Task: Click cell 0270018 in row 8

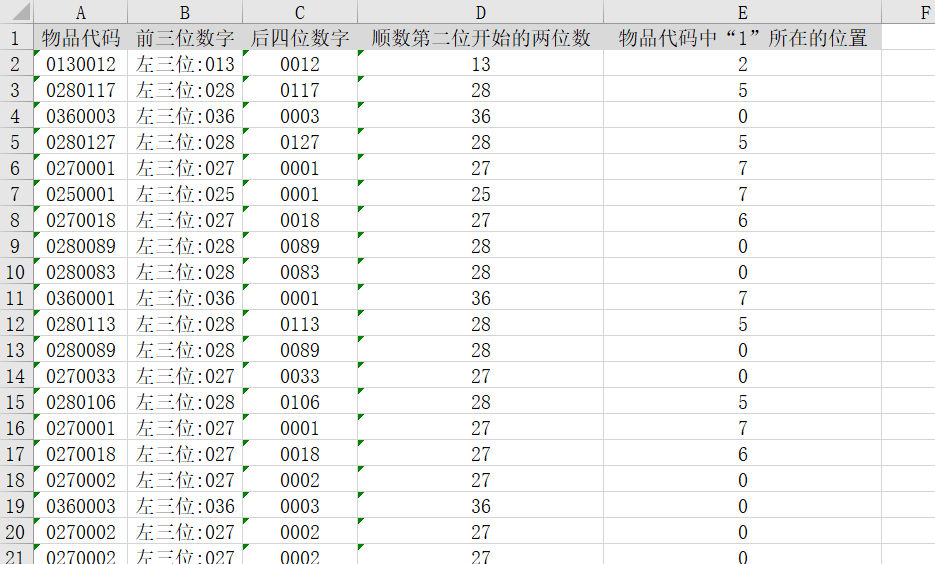Action: point(81,219)
